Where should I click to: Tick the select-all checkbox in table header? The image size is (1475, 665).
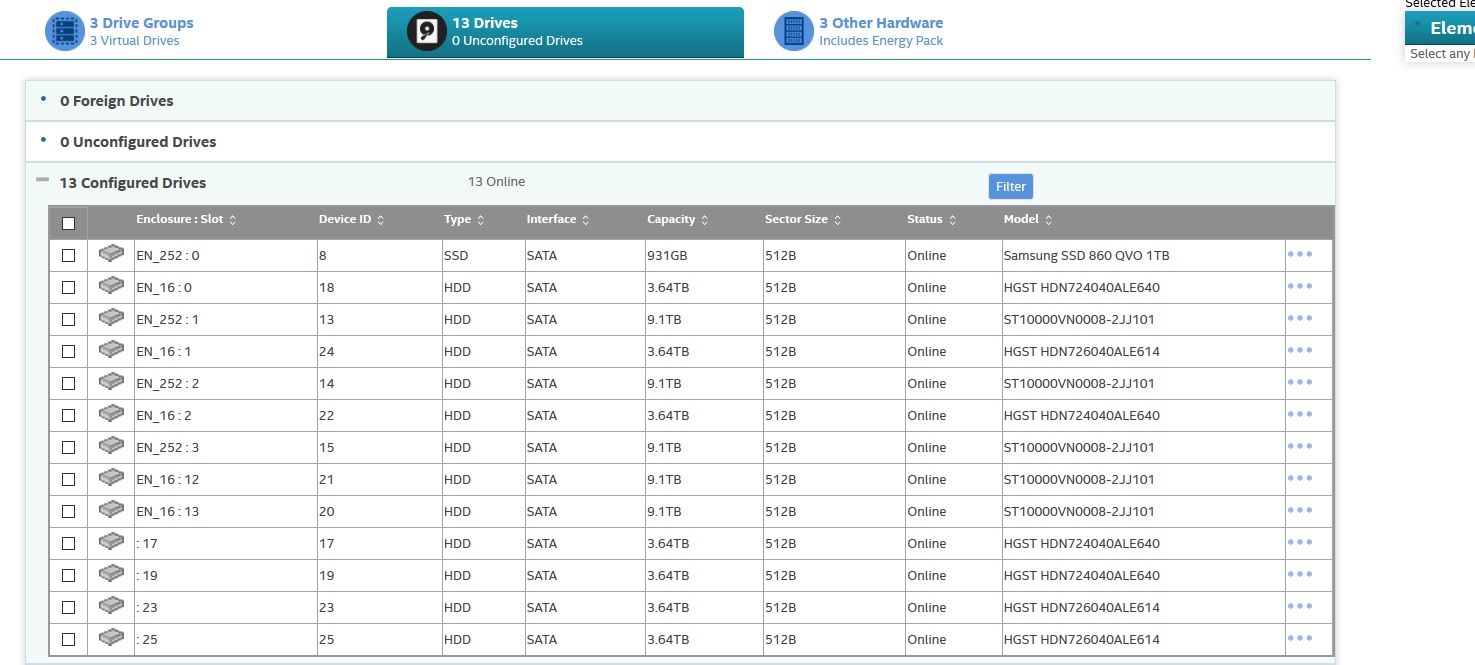coord(68,223)
